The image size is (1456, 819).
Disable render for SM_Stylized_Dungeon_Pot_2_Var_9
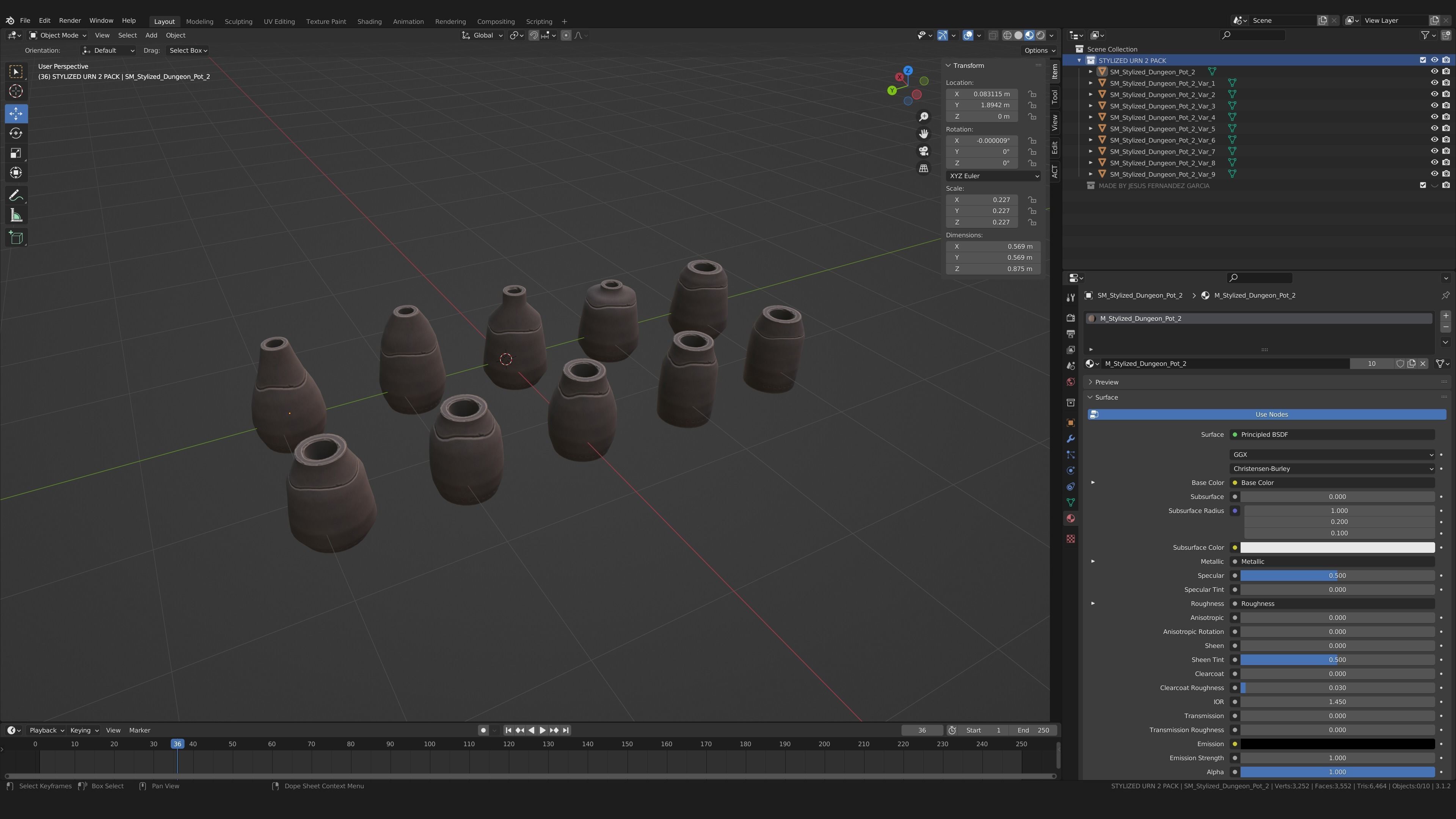[x=1446, y=174]
